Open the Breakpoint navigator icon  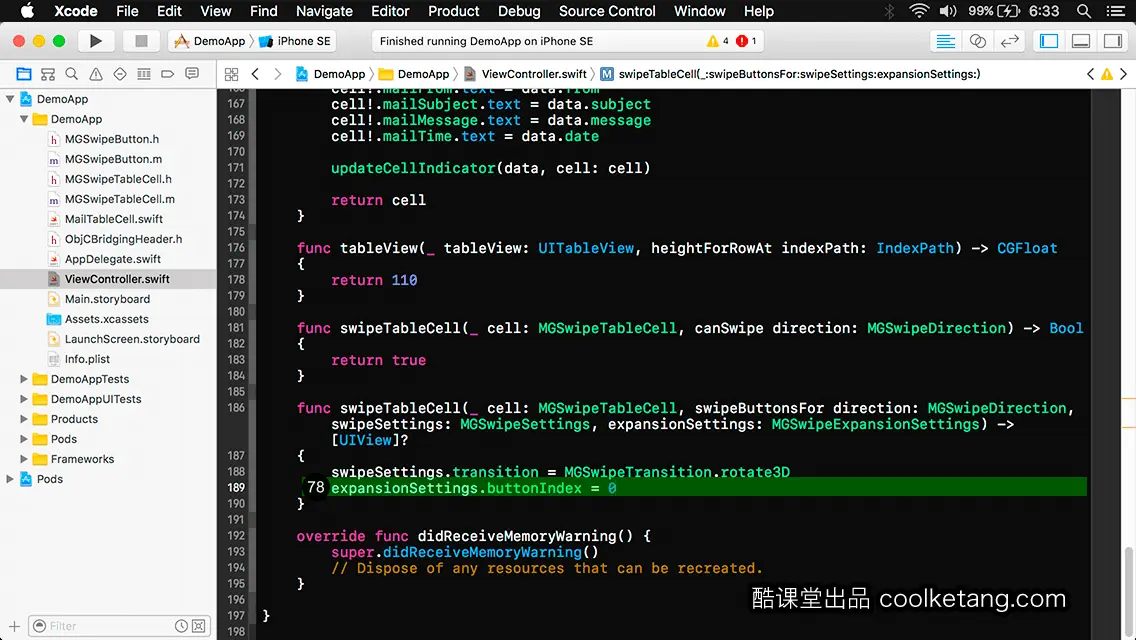pos(168,74)
